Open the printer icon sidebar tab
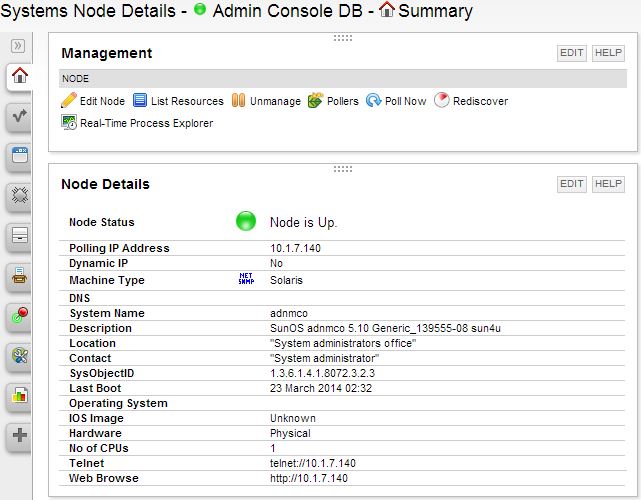 19,276
